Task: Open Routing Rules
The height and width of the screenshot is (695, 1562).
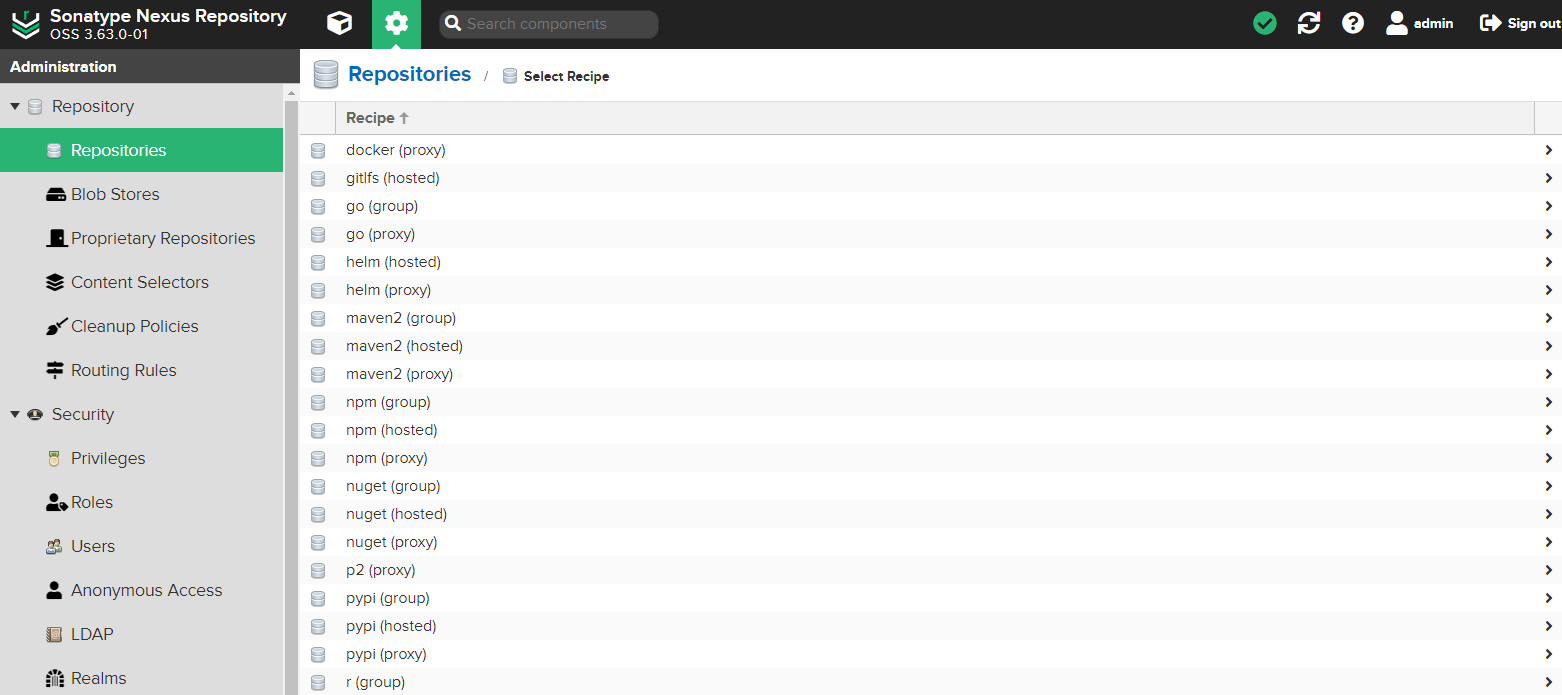Action: click(142, 370)
